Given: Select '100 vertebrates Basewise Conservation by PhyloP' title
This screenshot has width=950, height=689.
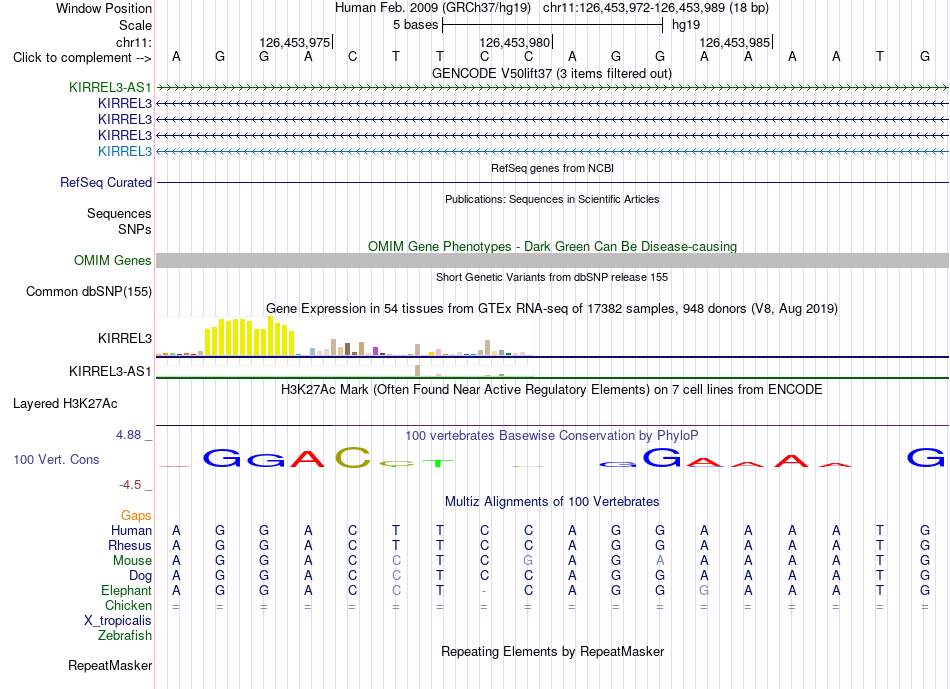Looking at the screenshot, I should point(552,435).
